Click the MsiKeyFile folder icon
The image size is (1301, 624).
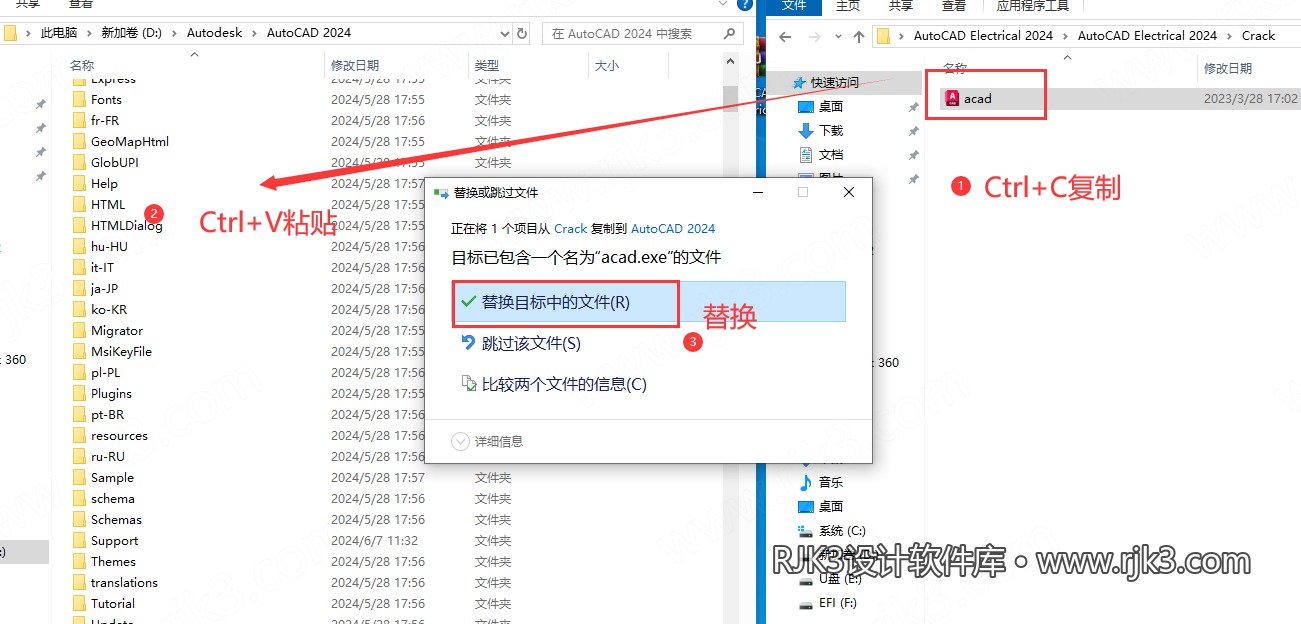[x=79, y=351]
